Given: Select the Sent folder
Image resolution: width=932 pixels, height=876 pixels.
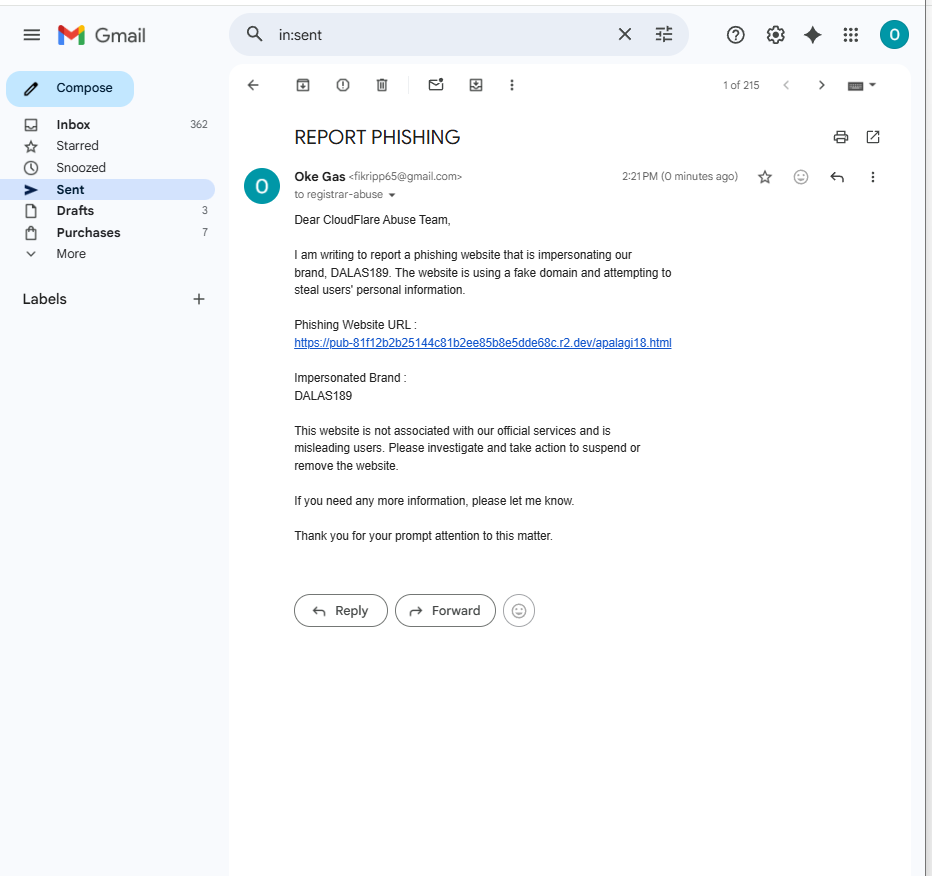Looking at the screenshot, I should click(x=108, y=190).
